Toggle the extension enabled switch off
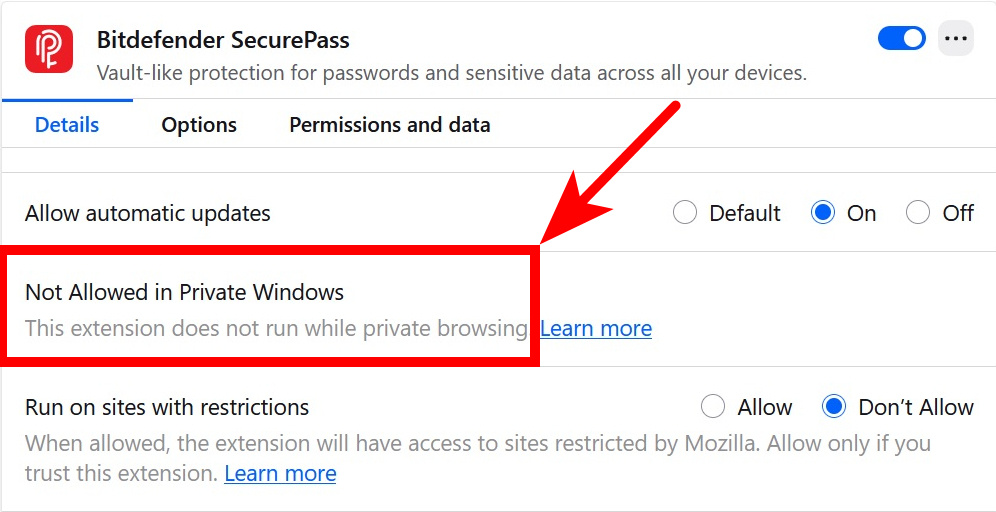The height and width of the screenshot is (512, 996). (902, 39)
